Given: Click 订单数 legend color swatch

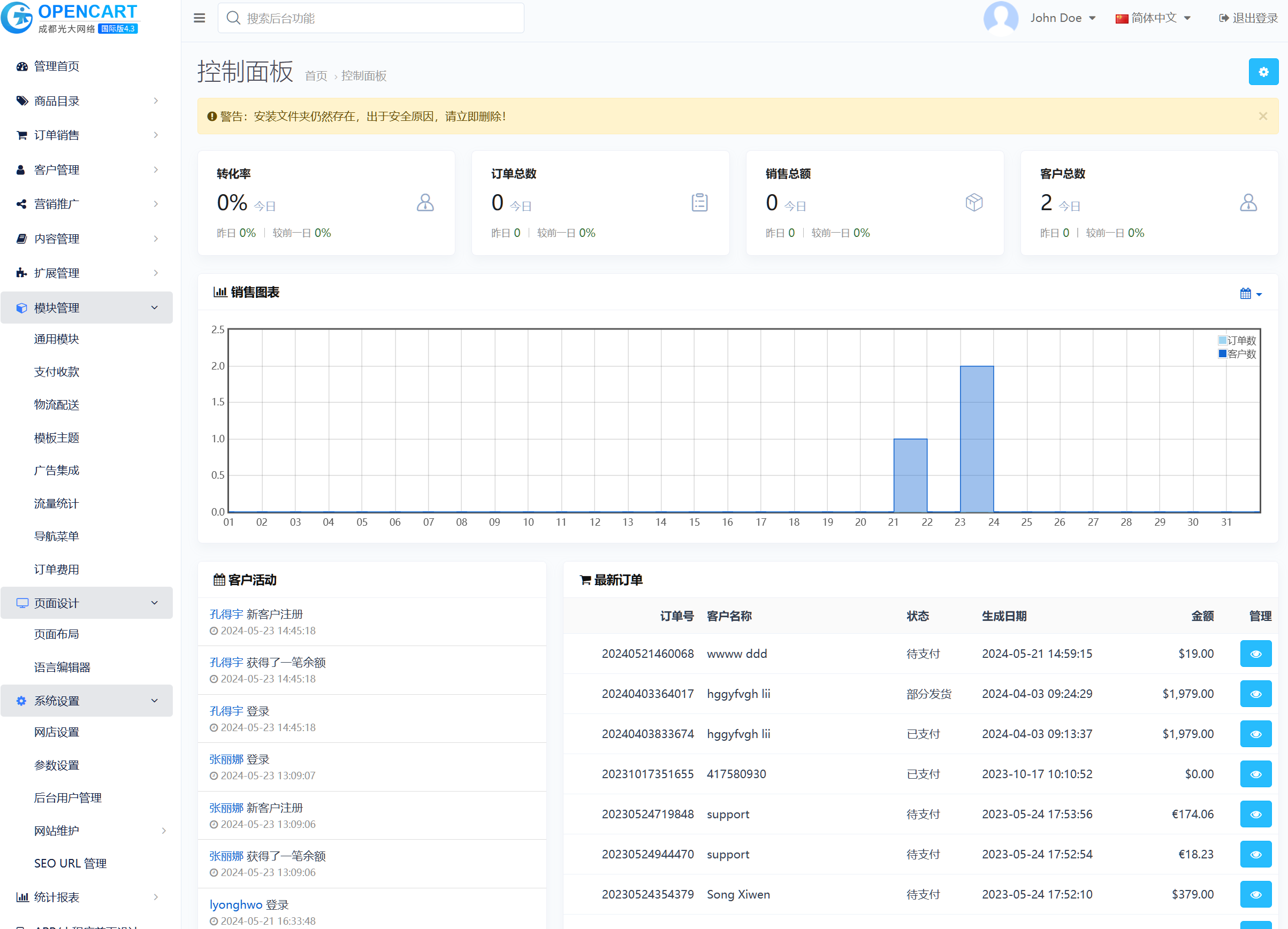Looking at the screenshot, I should click(1222, 341).
